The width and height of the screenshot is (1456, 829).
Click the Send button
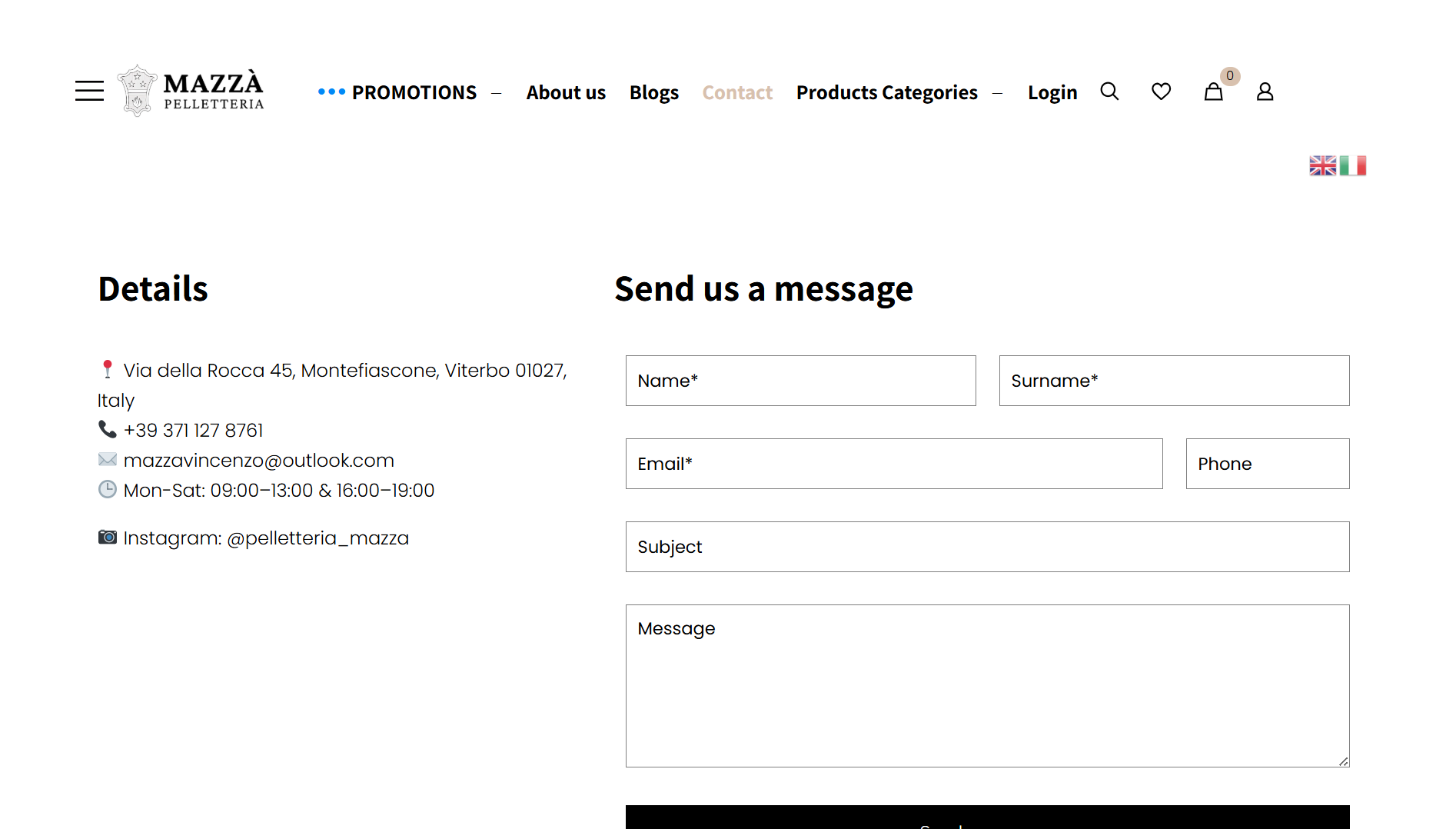(987, 818)
